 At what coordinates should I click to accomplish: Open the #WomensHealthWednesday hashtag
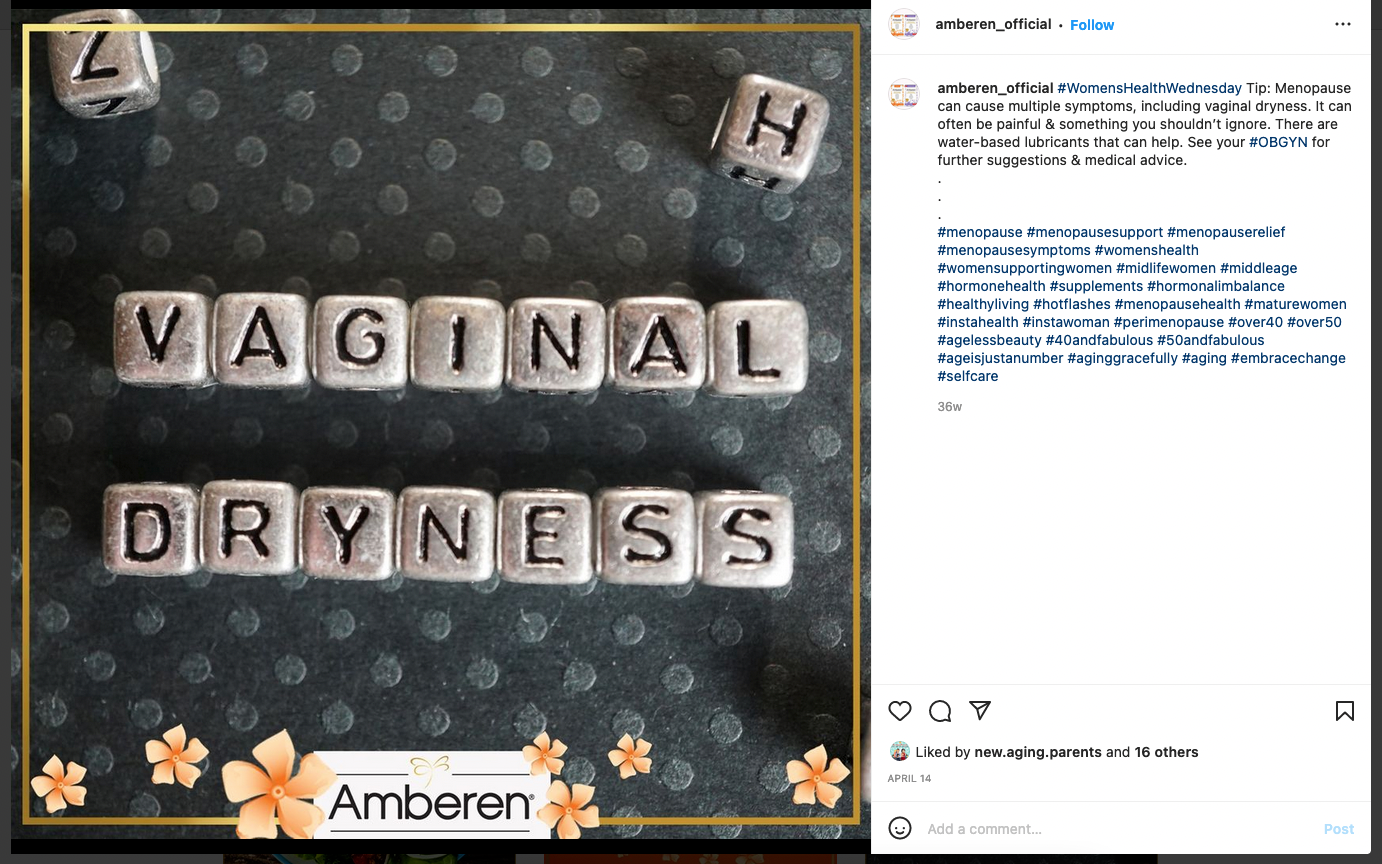point(1149,88)
